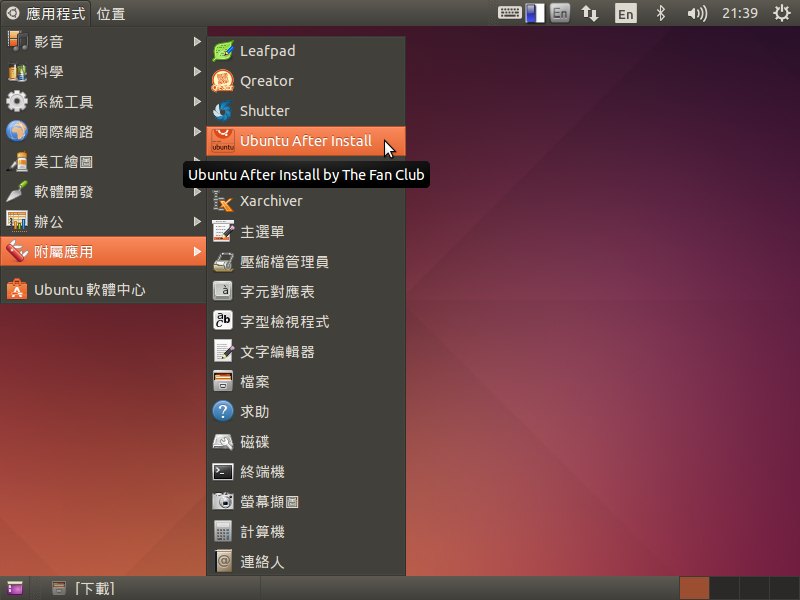This screenshot has height=600, width=800.
Task: Open Ubuntu 軟體中心 software center icon
Action: (17, 290)
